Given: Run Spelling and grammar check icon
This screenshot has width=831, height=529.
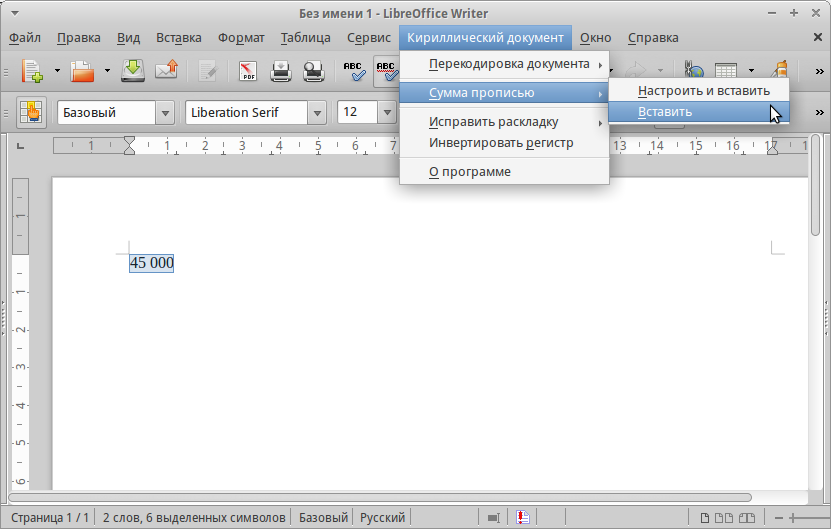Looking at the screenshot, I should (353, 71).
